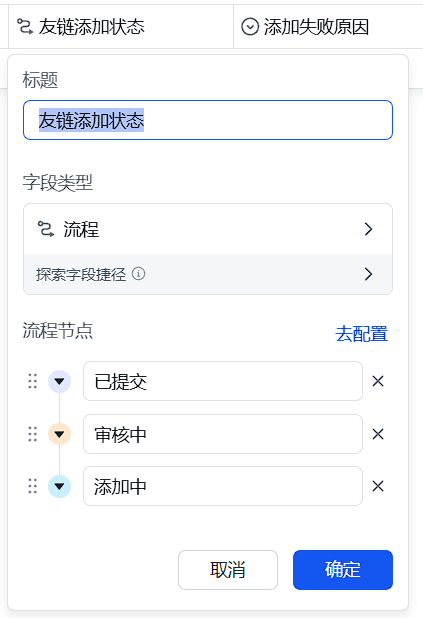Image resolution: width=423 pixels, height=618 pixels.
Task: Click the 取消 button
Action: [x=228, y=570]
